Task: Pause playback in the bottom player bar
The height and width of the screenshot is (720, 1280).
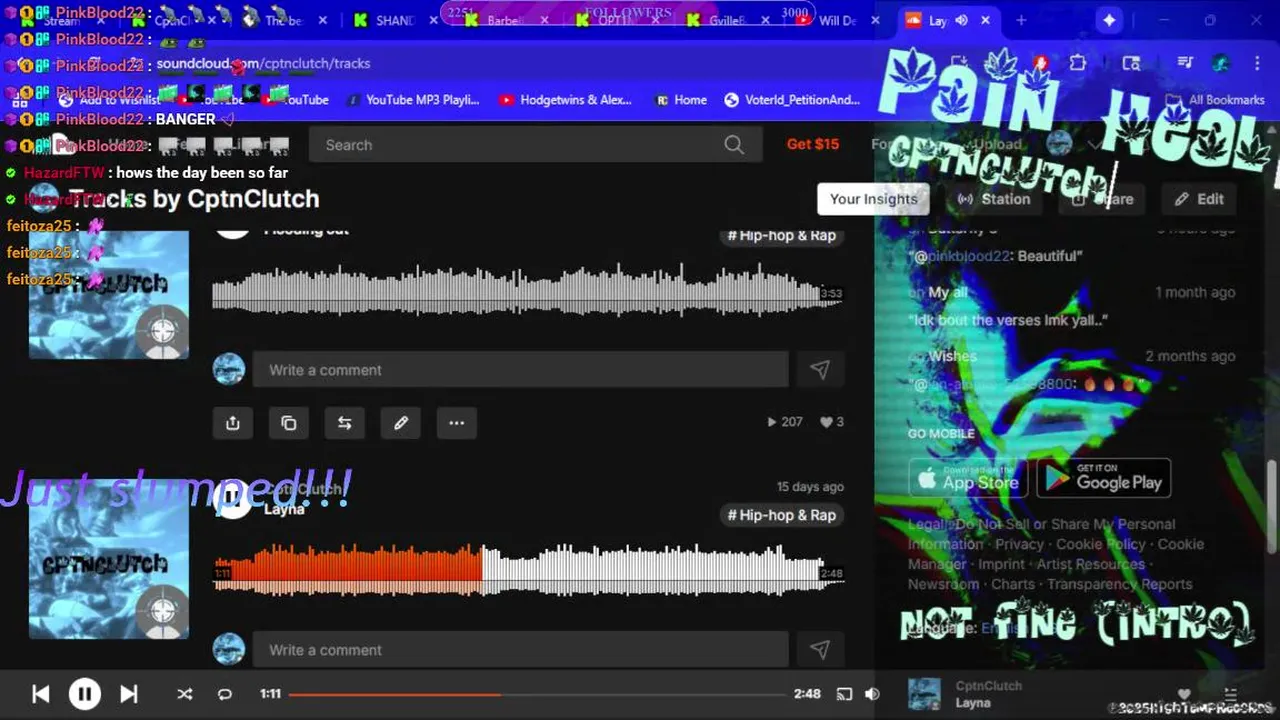Action: [85, 694]
